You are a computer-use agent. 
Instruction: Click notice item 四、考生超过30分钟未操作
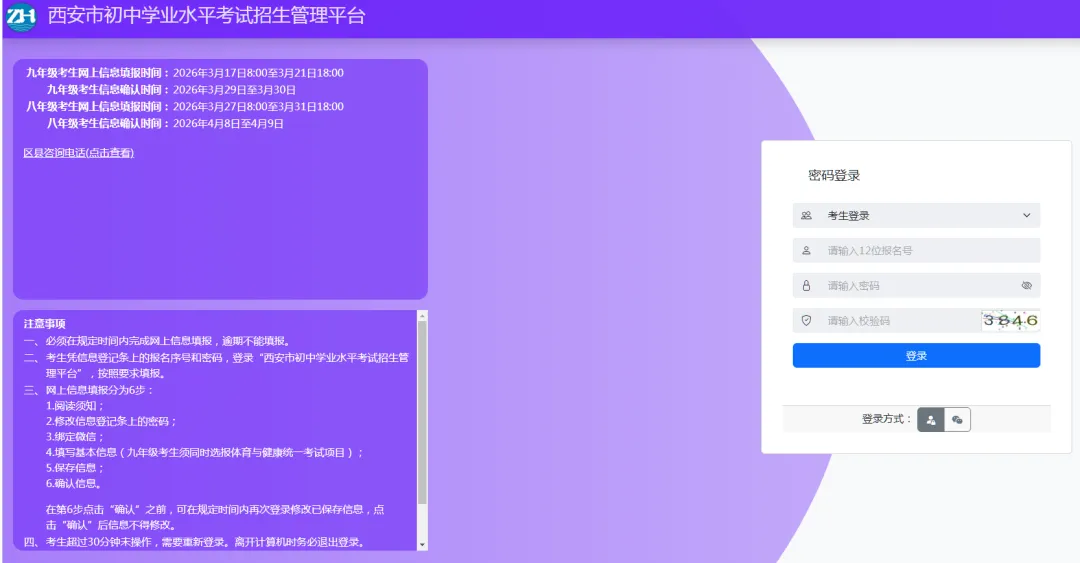click(x=196, y=542)
